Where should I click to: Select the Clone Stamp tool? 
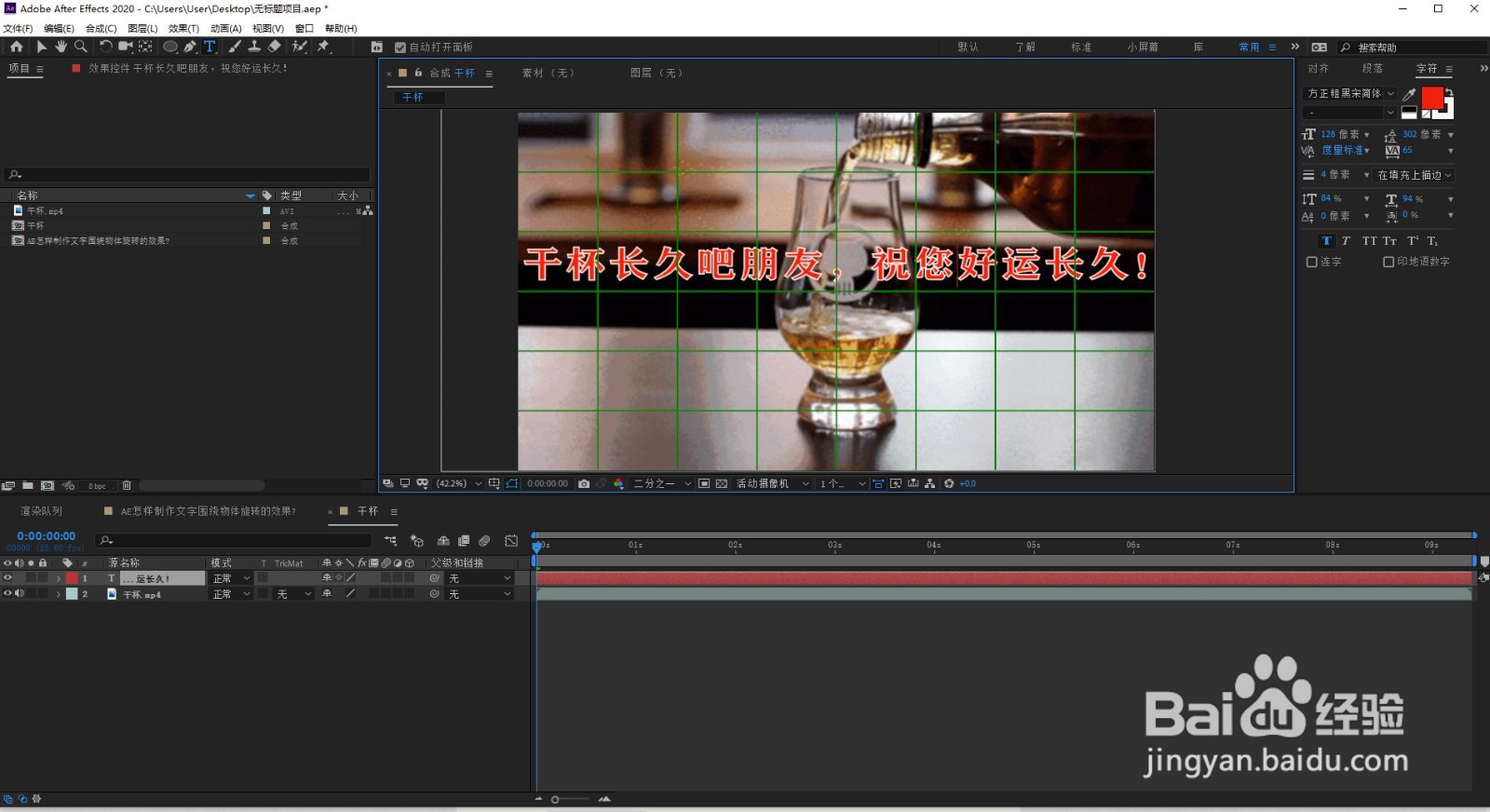(254, 47)
